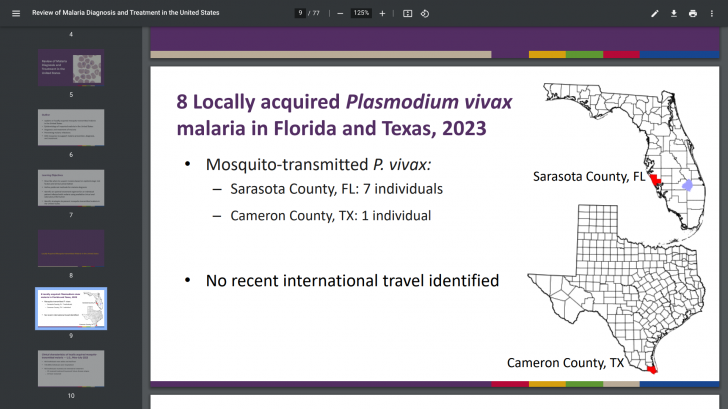Click the Sarasota County, FL map label
Screen dimensions: 728x409
[589, 177]
